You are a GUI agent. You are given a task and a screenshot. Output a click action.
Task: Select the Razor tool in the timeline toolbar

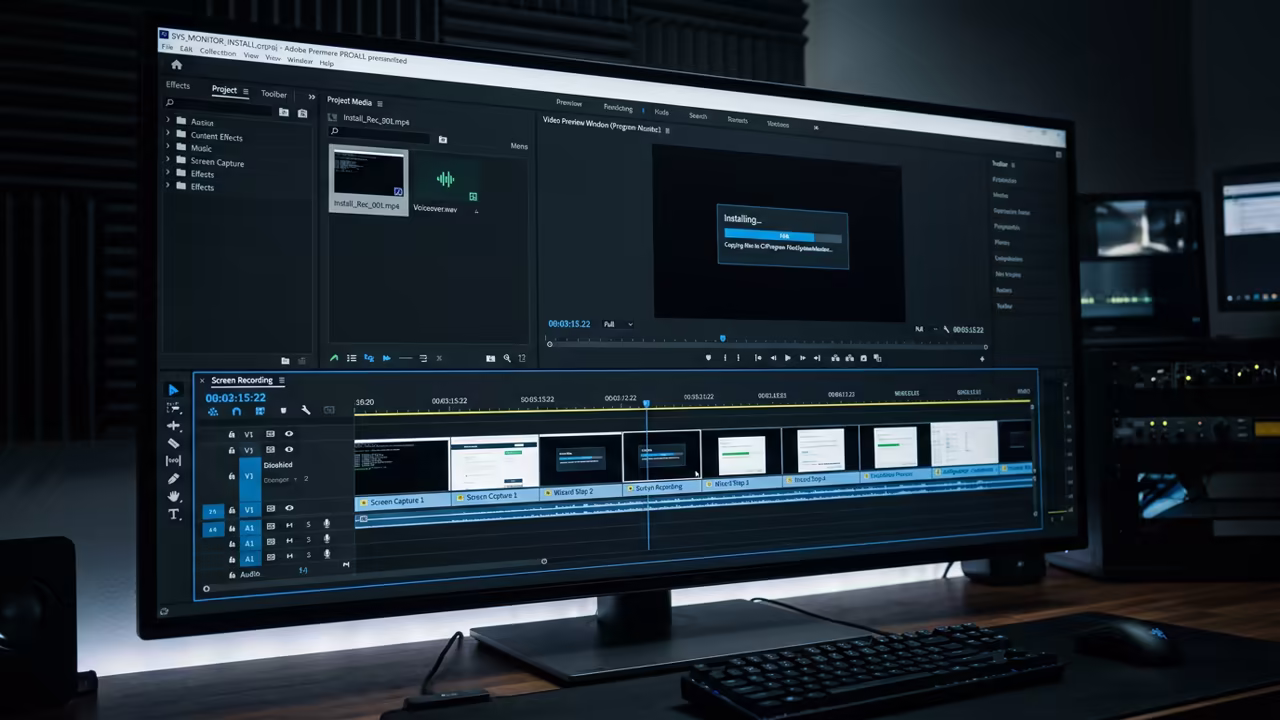tap(173, 443)
